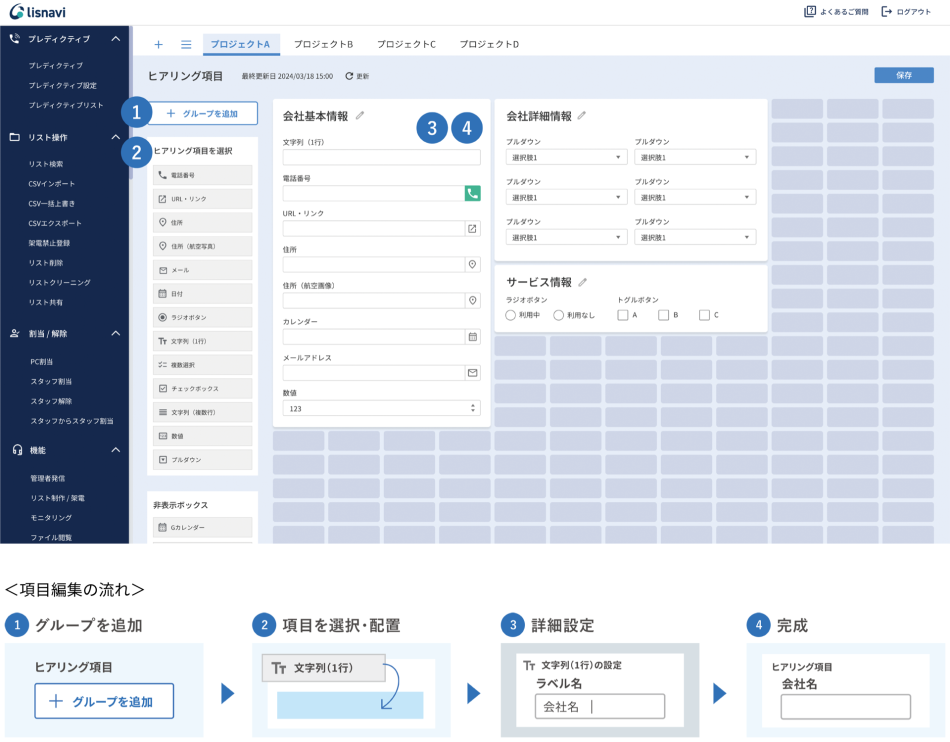Click the envelope icon in メールアドレス field
The height and width of the screenshot is (742, 950).
472,372
